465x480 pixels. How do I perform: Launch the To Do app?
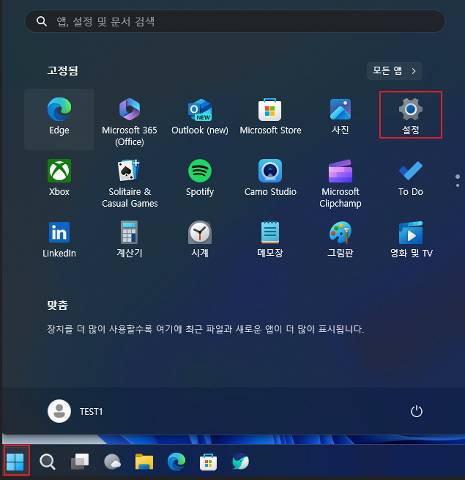(x=411, y=178)
